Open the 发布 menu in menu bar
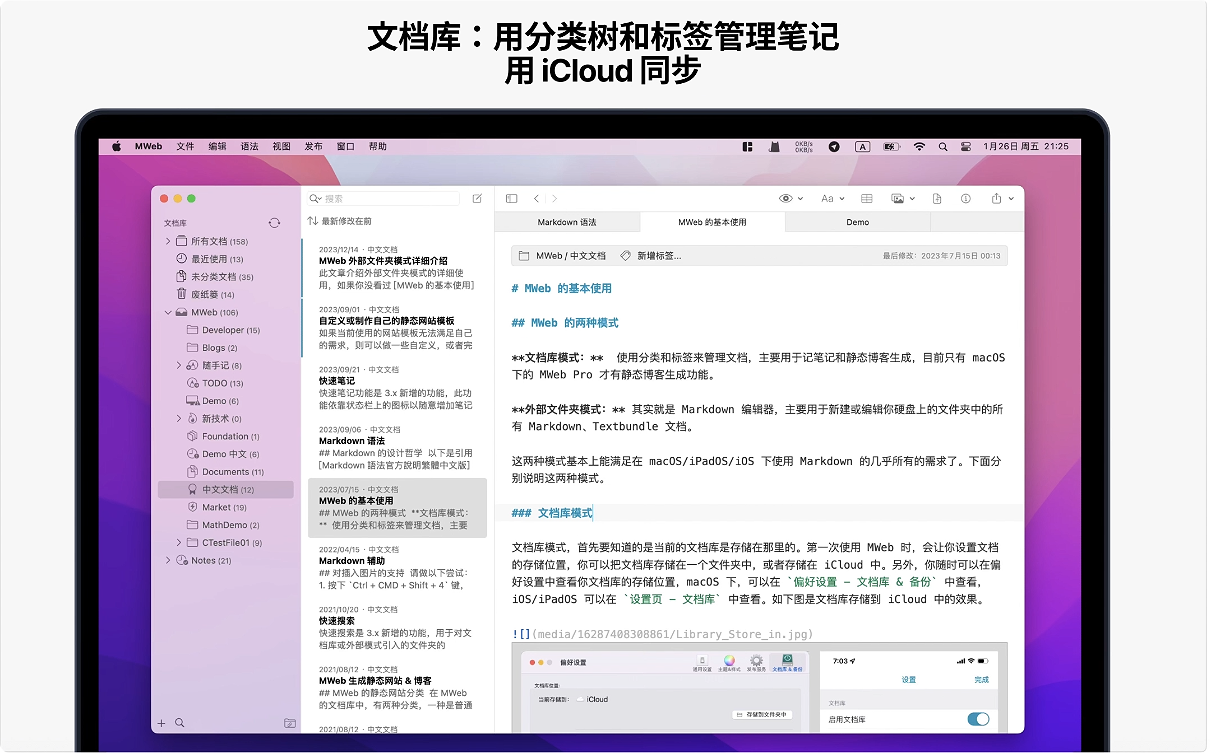The width and height of the screenshot is (1210, 753). tap(313, 146)
